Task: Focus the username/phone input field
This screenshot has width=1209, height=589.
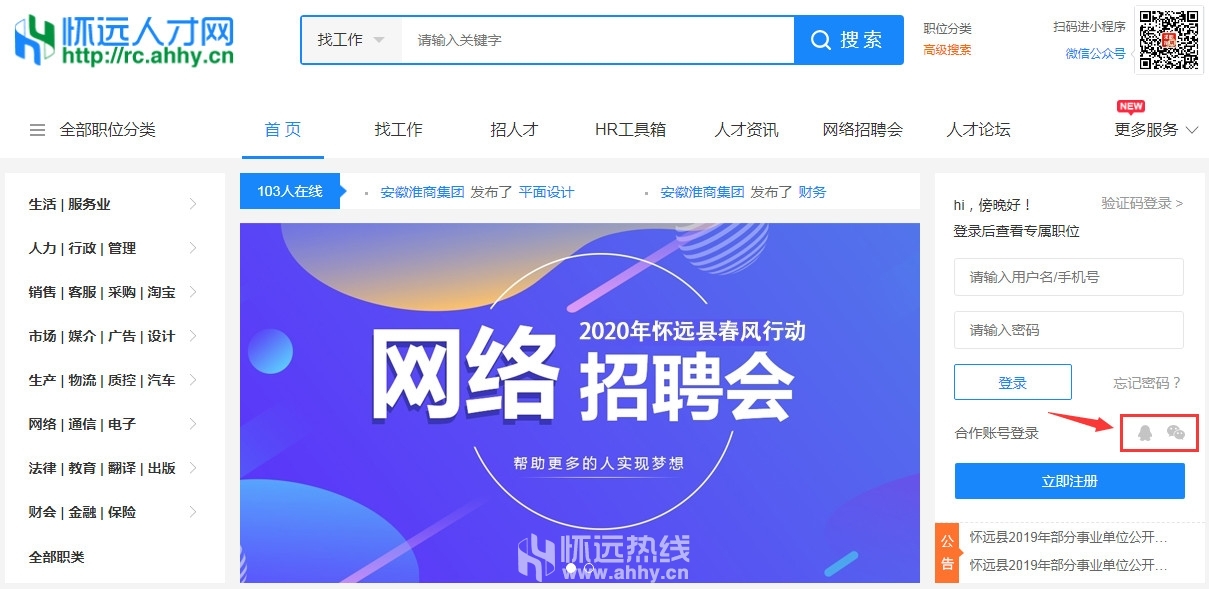Action: [x=1069, y=277]
